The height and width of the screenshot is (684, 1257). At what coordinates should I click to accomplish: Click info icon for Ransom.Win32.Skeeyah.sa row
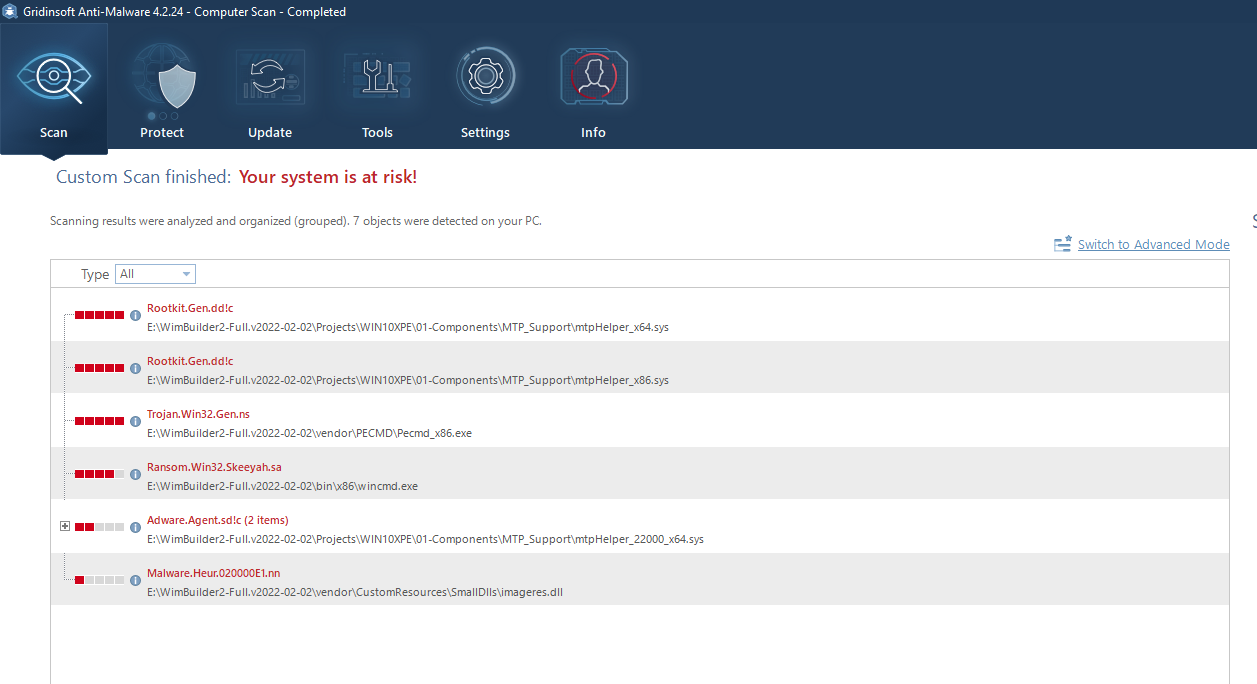tap(136, 474)
